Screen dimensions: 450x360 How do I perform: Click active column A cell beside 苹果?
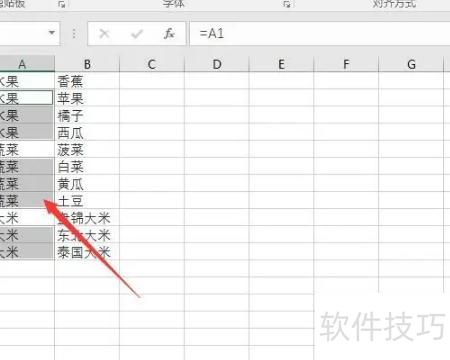click(x=27, y=98)
